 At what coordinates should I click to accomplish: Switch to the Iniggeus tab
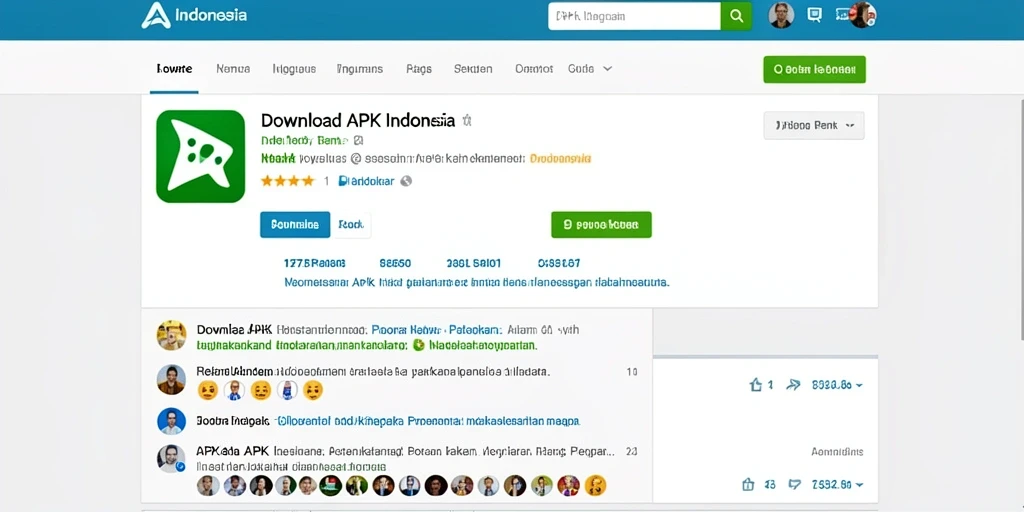(x=294, y=69)
